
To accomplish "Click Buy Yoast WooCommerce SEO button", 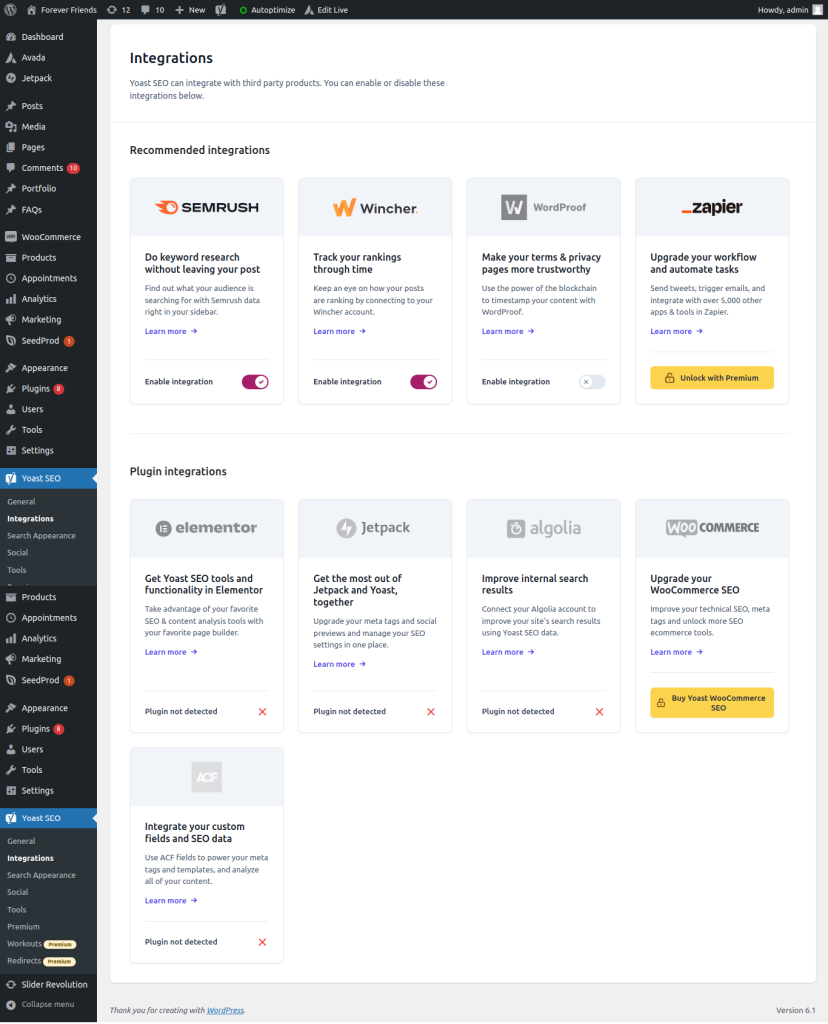I will click(712, 703).
